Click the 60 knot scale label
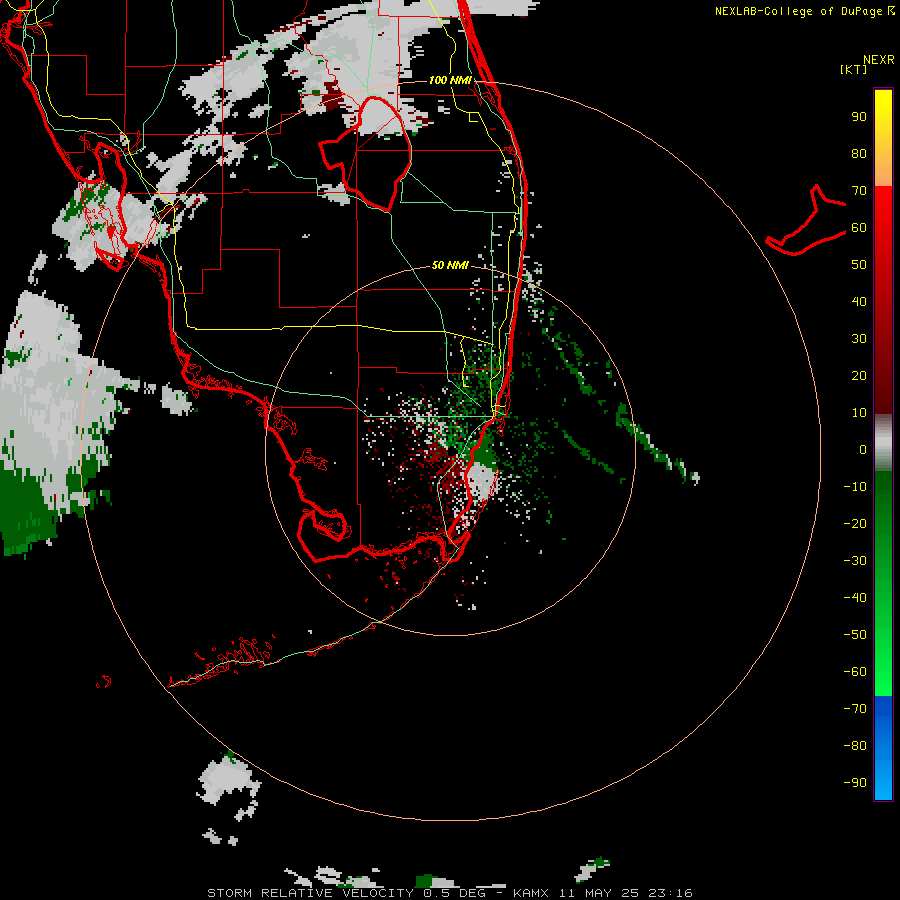The width and height of the screenshot is (900, 900). coord(859,228)
